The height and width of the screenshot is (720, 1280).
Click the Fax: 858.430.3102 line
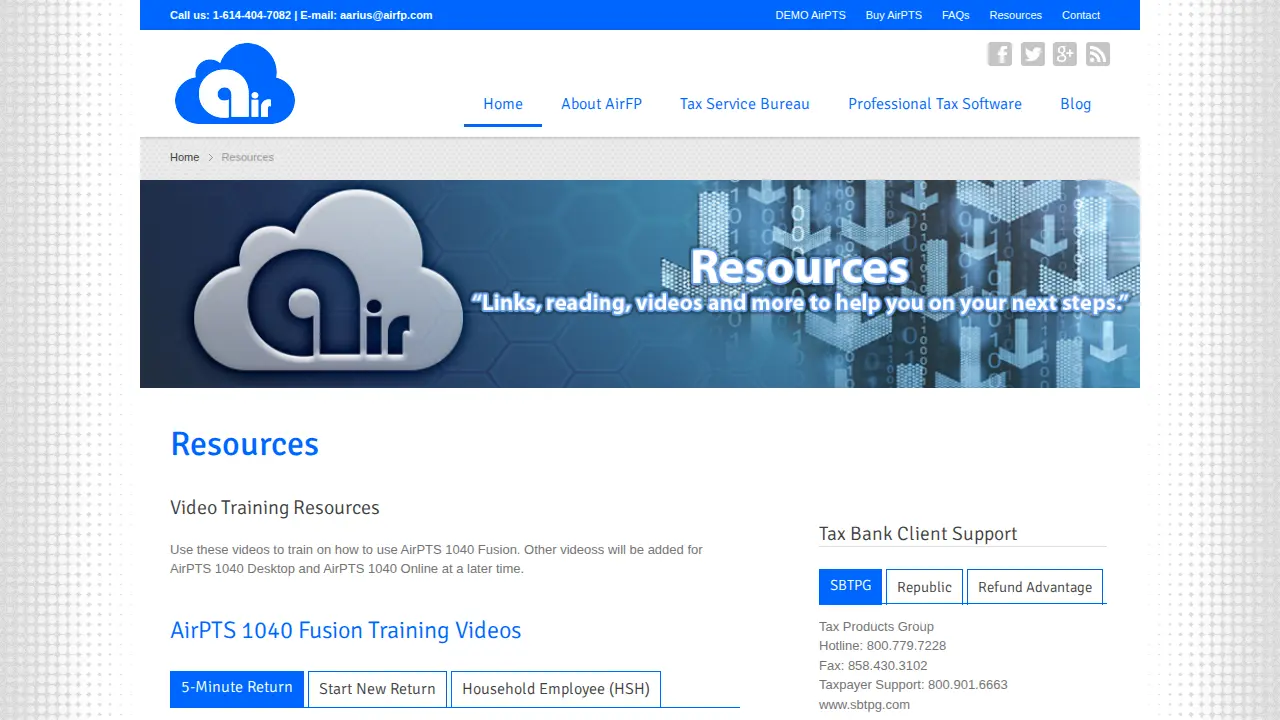tap(873, 665)
